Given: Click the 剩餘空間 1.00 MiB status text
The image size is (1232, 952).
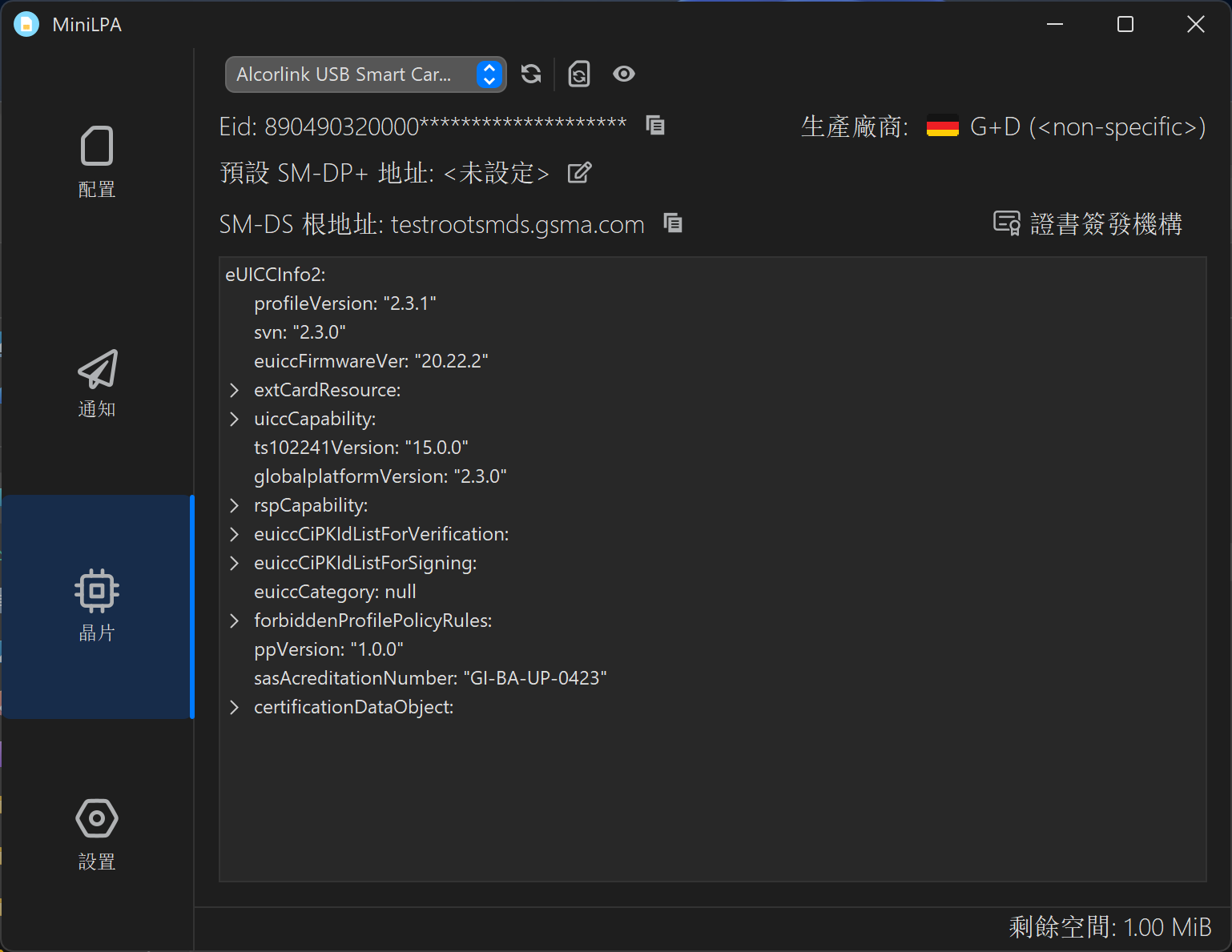Looking at the screenshot, I should point(1110,927).
